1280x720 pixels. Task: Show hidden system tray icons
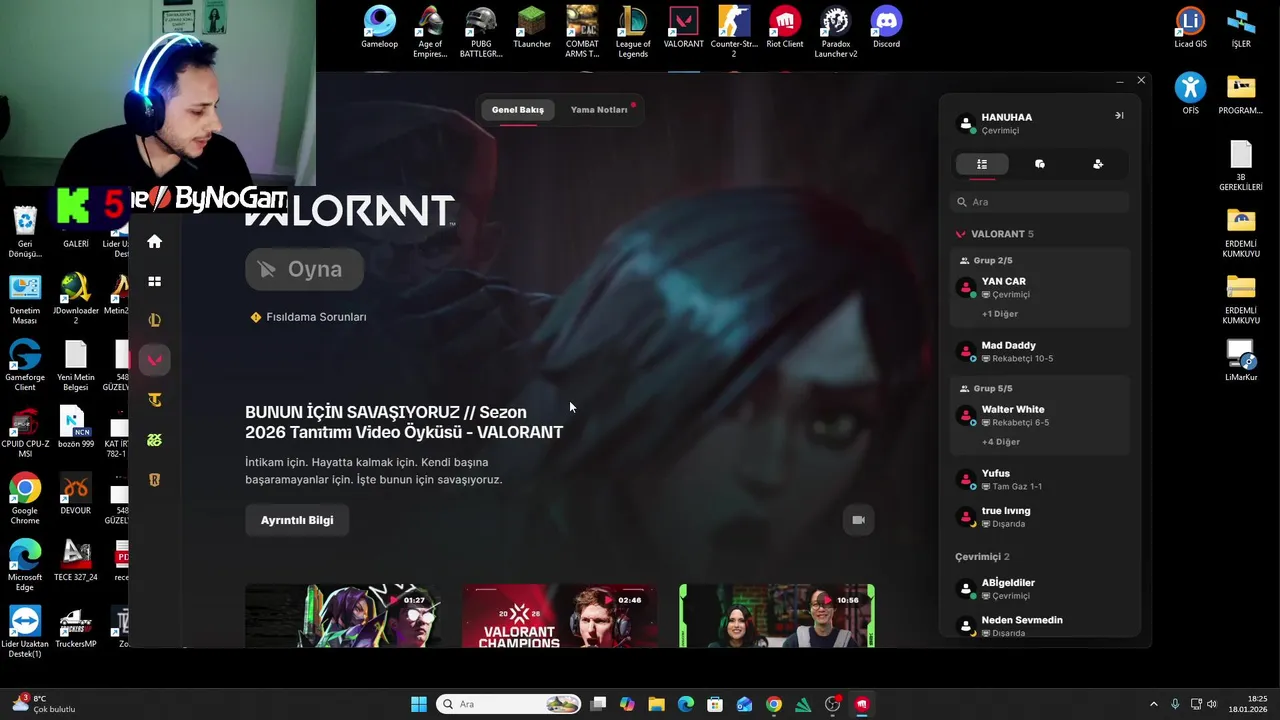1153,704
